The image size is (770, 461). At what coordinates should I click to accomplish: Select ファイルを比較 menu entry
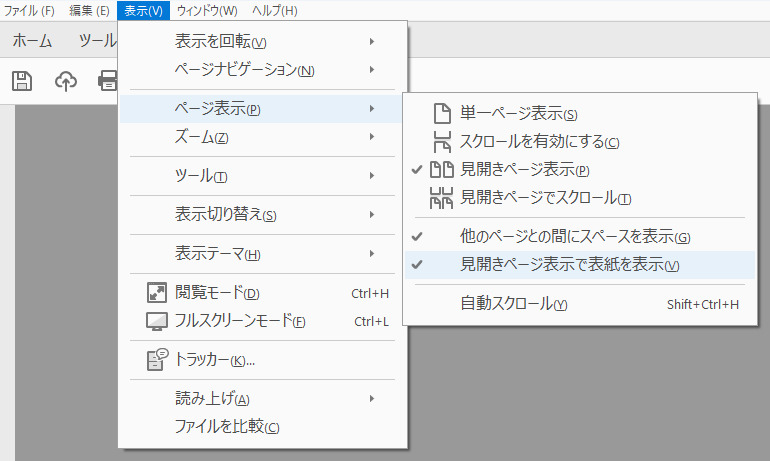pyautogui.click(x=226, y=427)
